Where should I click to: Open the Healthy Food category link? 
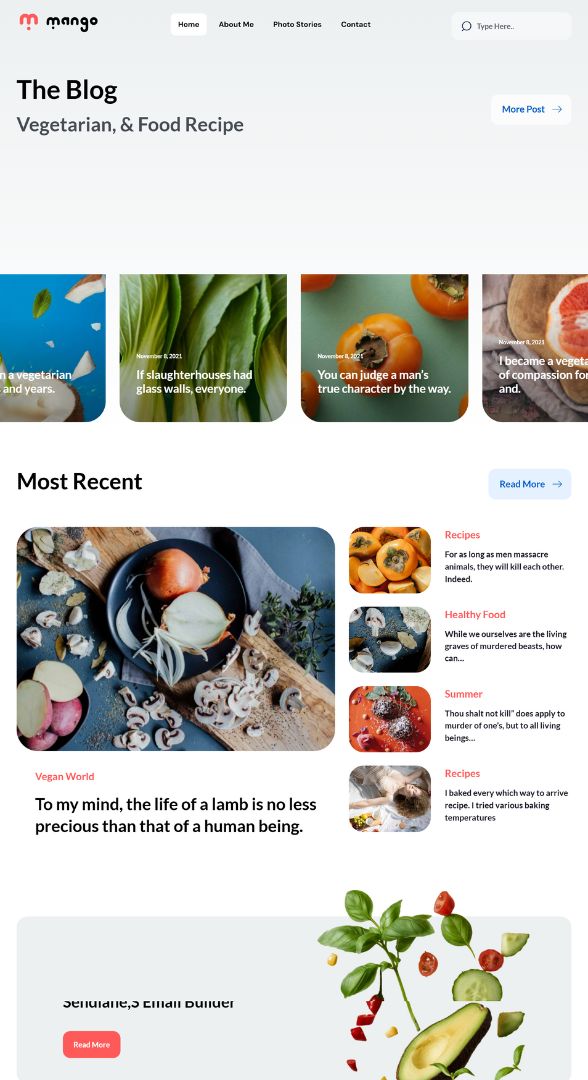[475, 614]
